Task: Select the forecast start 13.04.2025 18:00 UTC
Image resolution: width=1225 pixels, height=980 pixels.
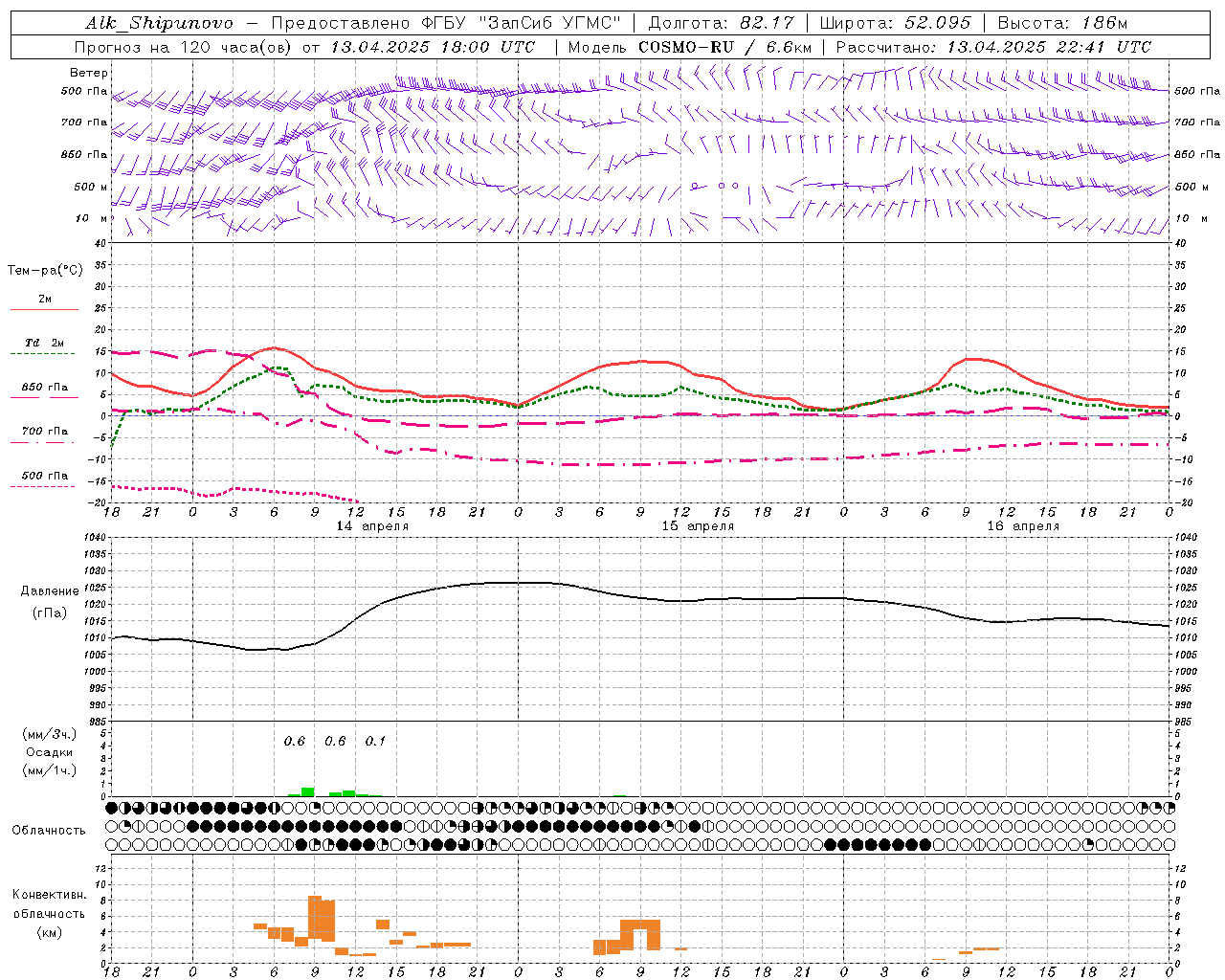Action: (x=433, y=47)
